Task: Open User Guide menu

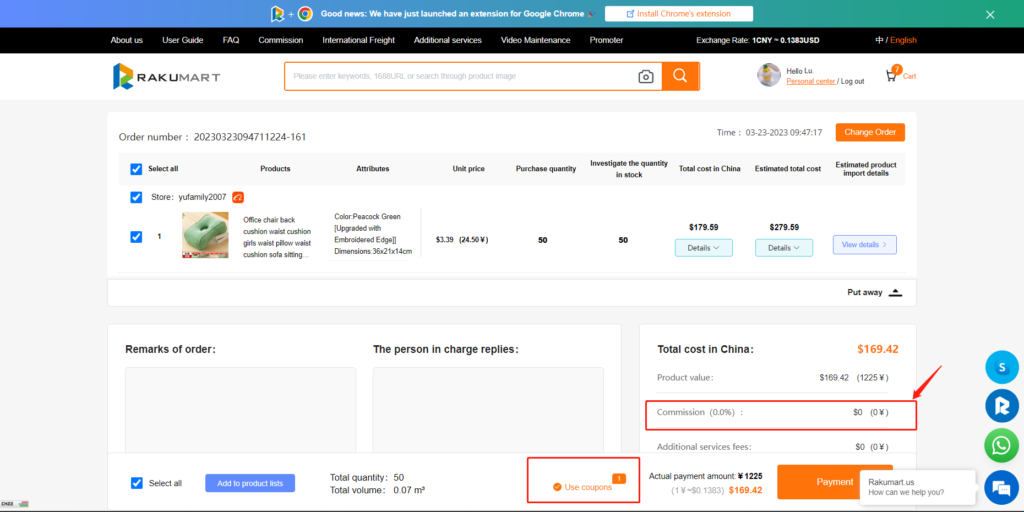Action: point(183,40)
